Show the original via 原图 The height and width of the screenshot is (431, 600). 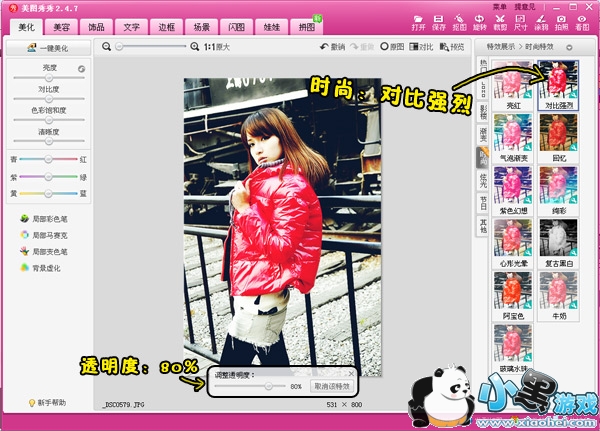point(392,47)
